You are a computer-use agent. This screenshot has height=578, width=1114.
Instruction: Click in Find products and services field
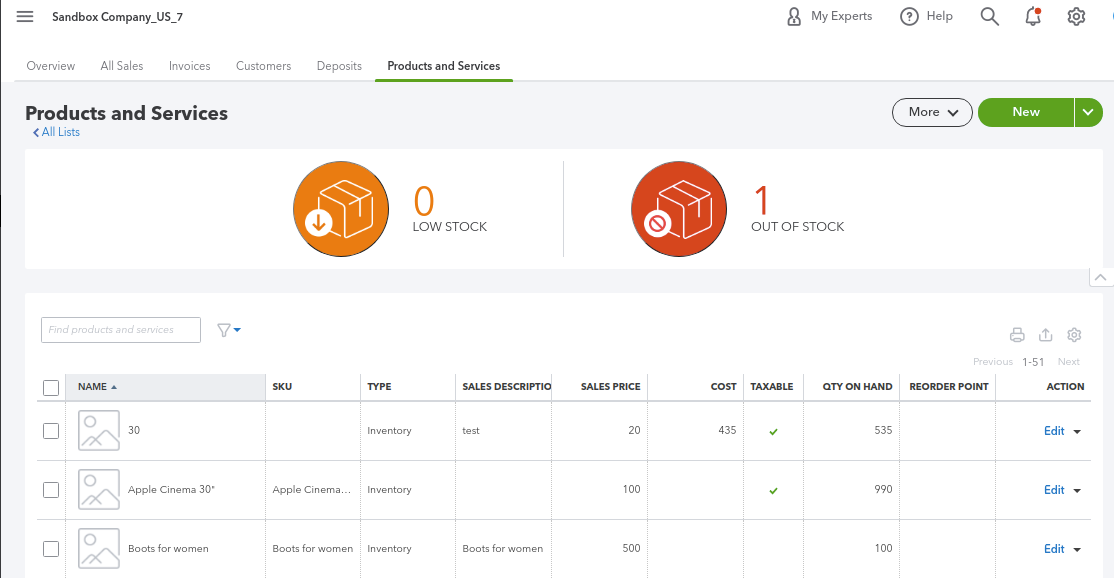[121, 330]
